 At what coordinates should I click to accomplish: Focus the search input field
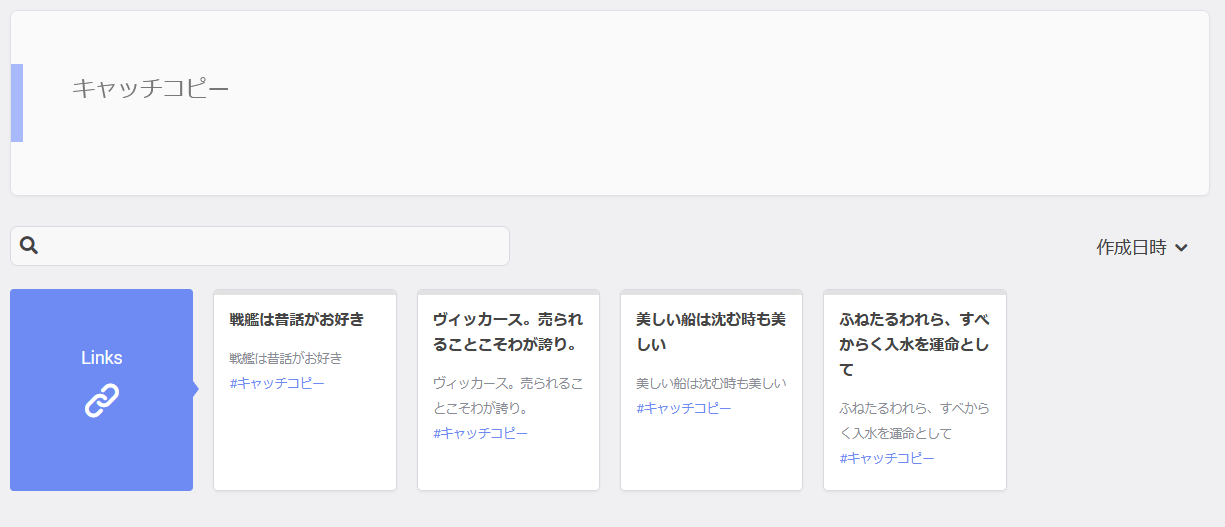point(260,246)
